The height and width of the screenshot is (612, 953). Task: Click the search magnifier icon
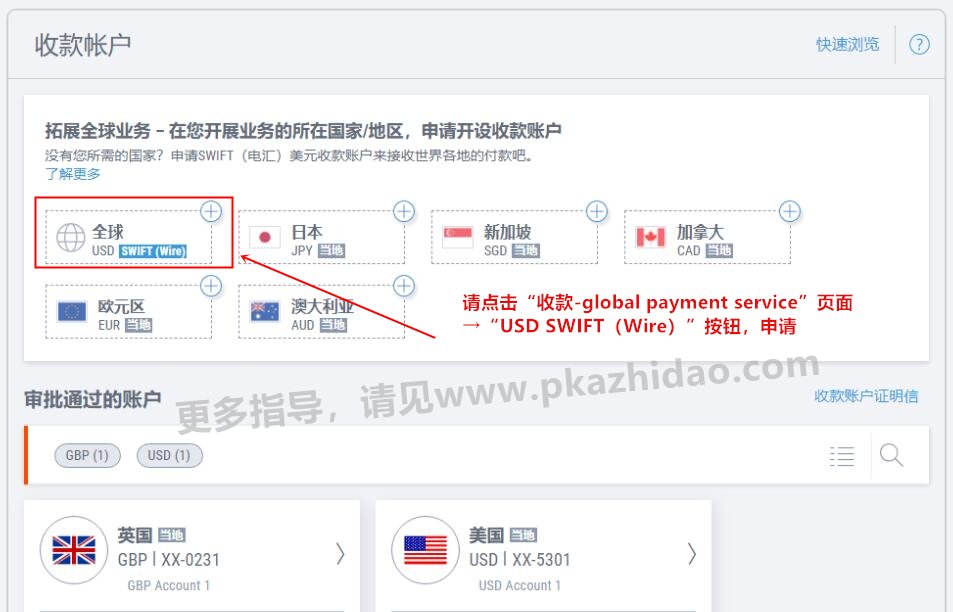891,455
